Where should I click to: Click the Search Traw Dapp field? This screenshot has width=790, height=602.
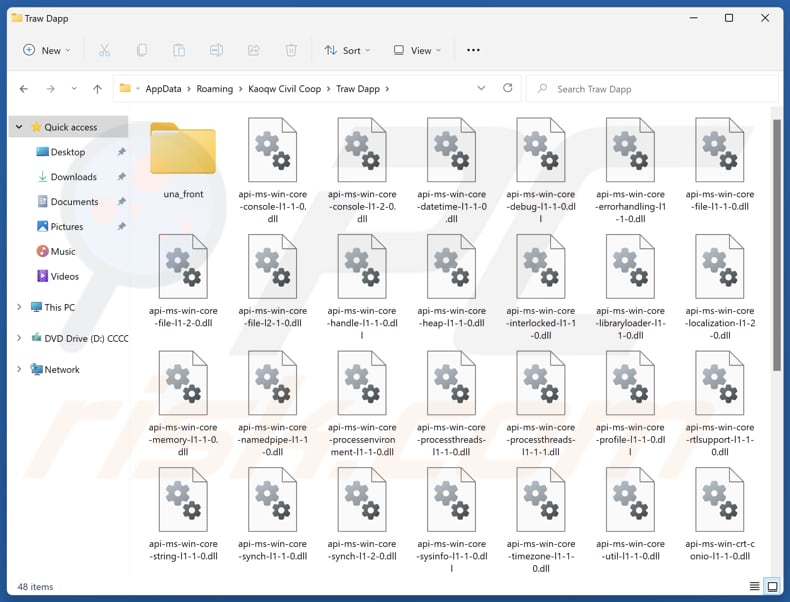click(652, 89)
